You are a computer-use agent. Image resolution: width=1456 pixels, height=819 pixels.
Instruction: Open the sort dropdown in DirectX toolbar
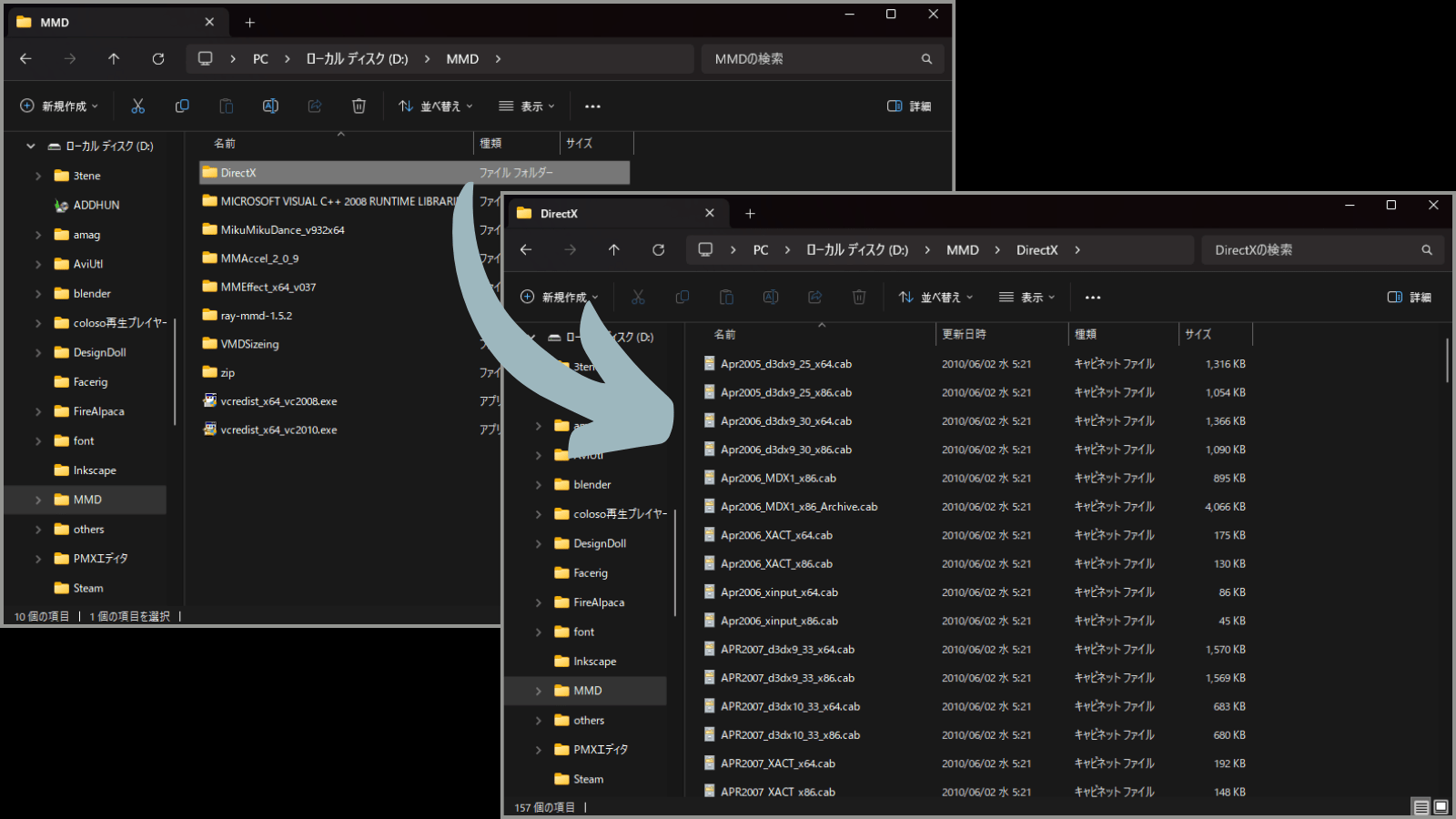tap(935, 298)
